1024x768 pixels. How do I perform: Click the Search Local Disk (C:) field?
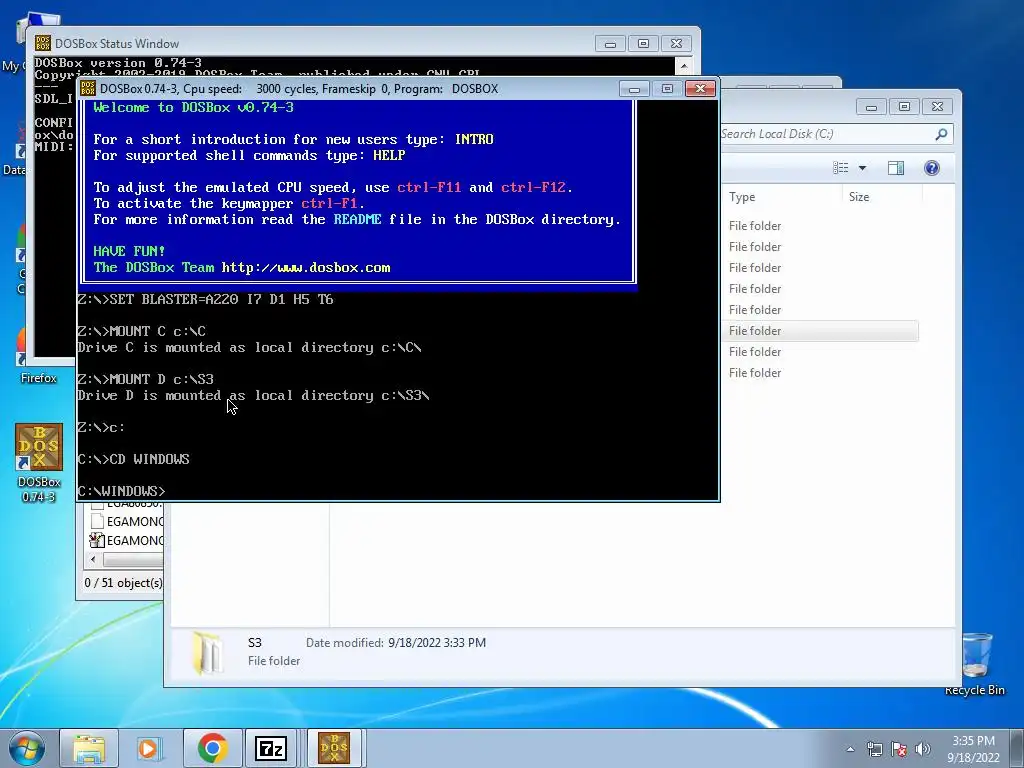836,134
